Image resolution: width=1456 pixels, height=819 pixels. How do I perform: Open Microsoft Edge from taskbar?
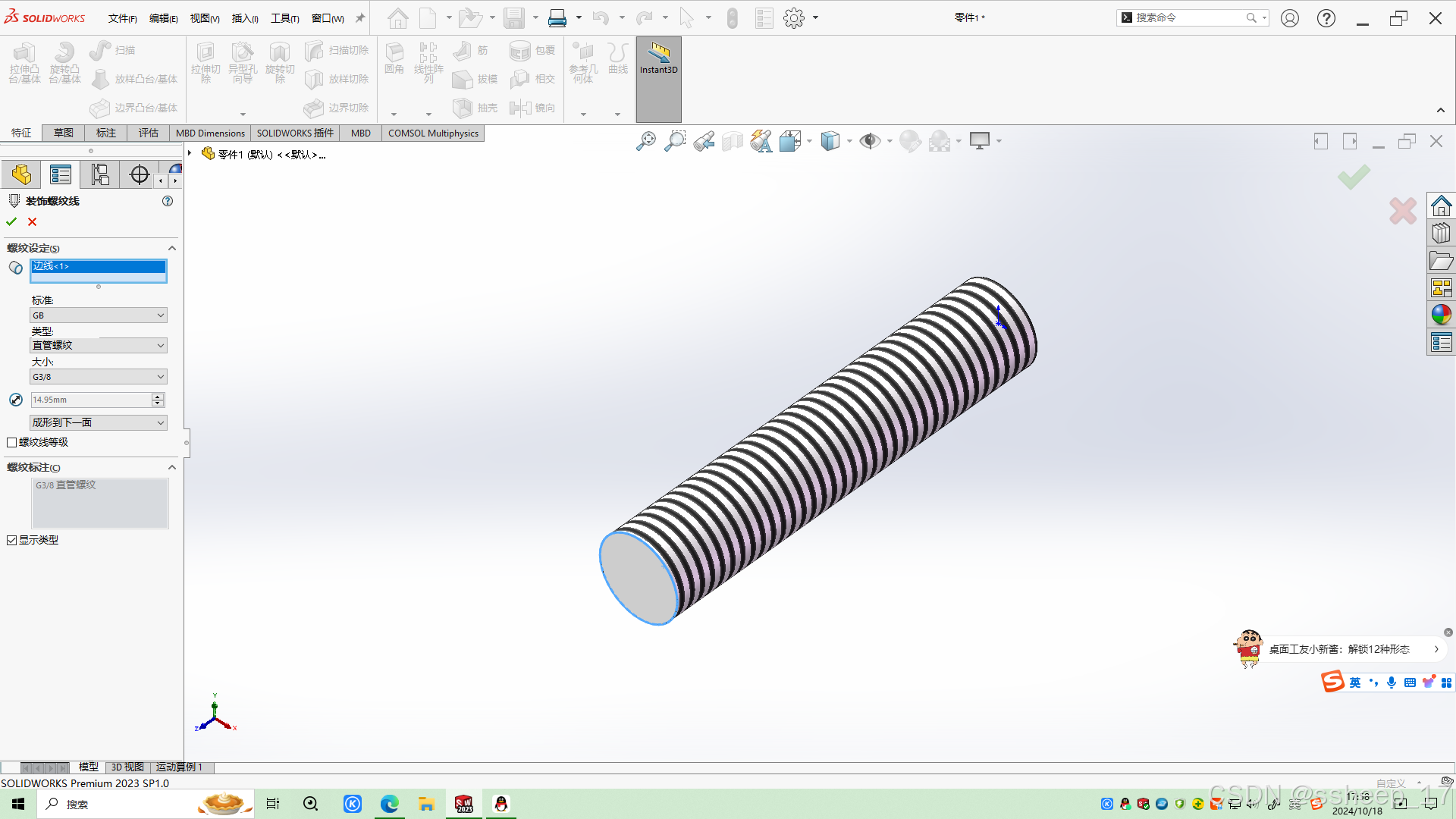[x=390, y=804]
